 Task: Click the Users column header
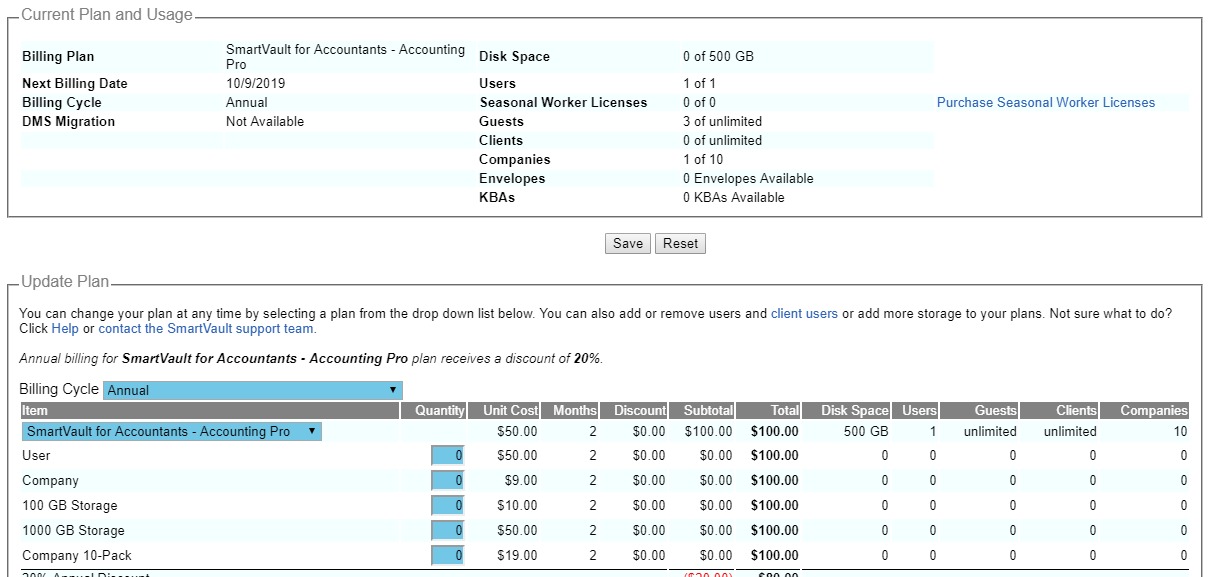915,410
